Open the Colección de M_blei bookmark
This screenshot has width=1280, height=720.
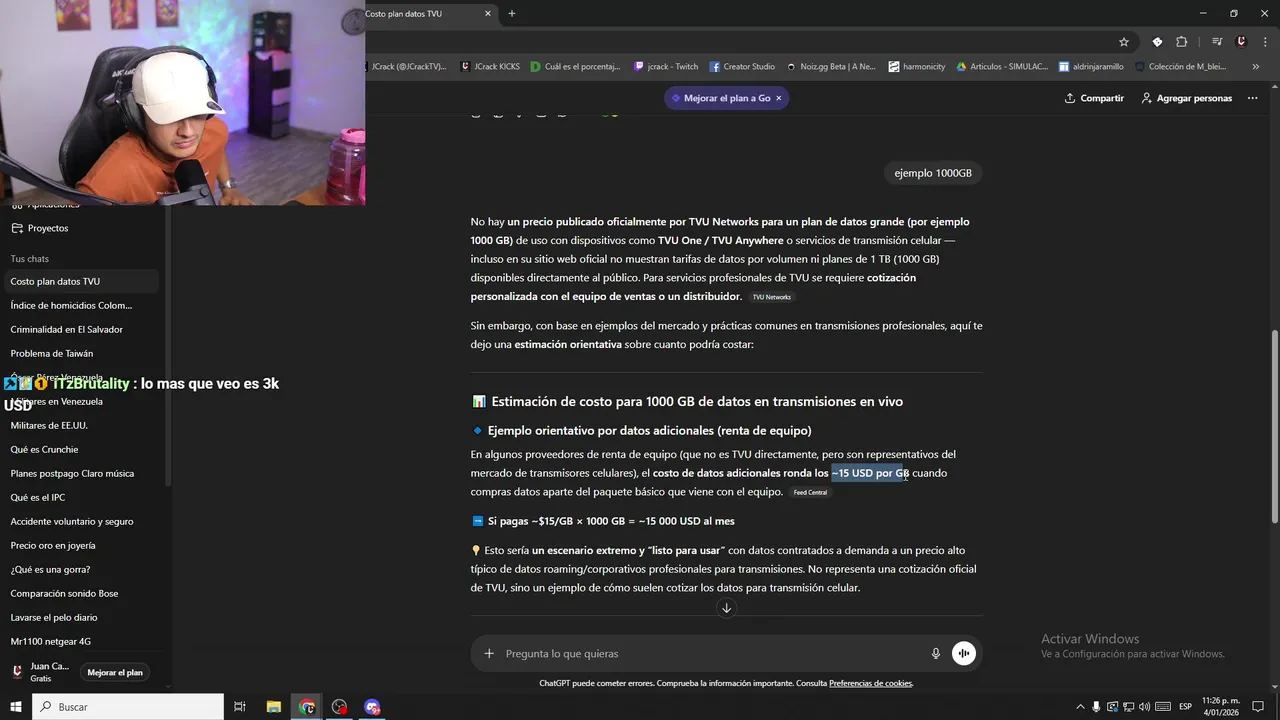[1180, 67]
